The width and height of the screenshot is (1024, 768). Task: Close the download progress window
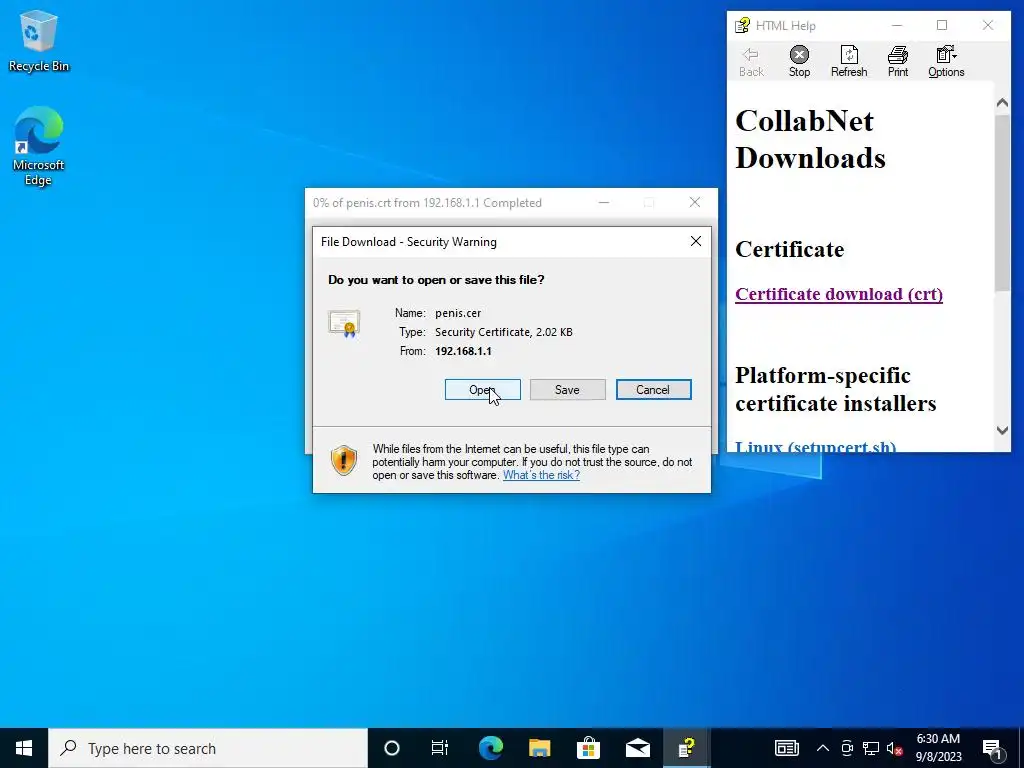695,202
